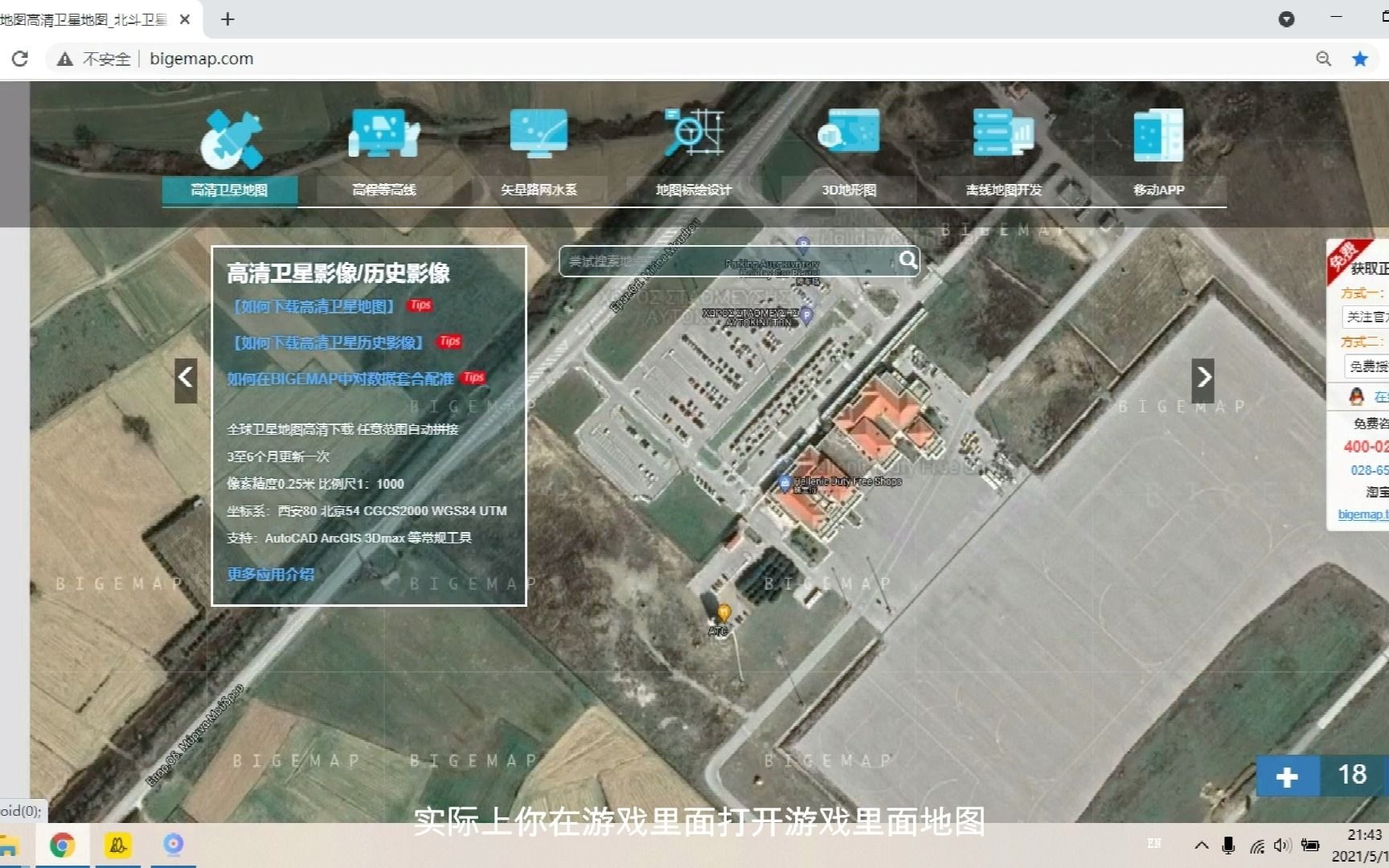Click the taskbar clock 21:43
1389x868 pixels.
[1365, 835]
